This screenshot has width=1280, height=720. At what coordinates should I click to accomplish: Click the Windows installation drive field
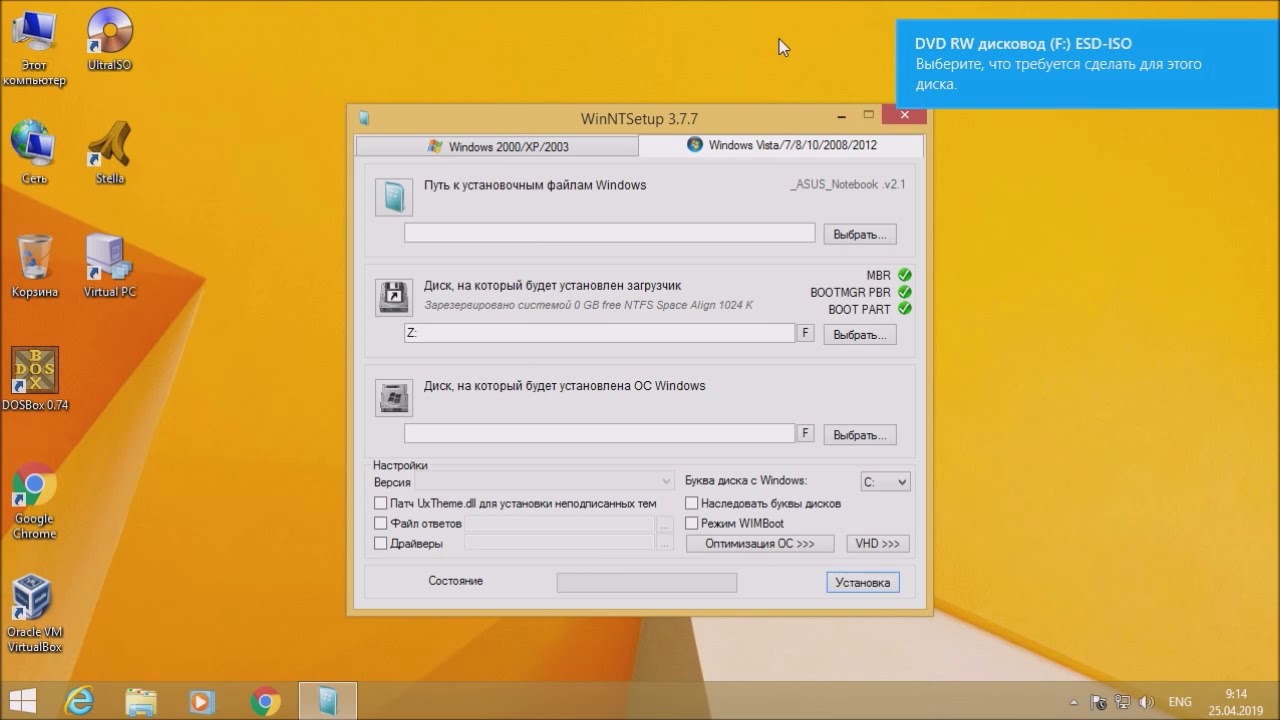tap(599, 433)
